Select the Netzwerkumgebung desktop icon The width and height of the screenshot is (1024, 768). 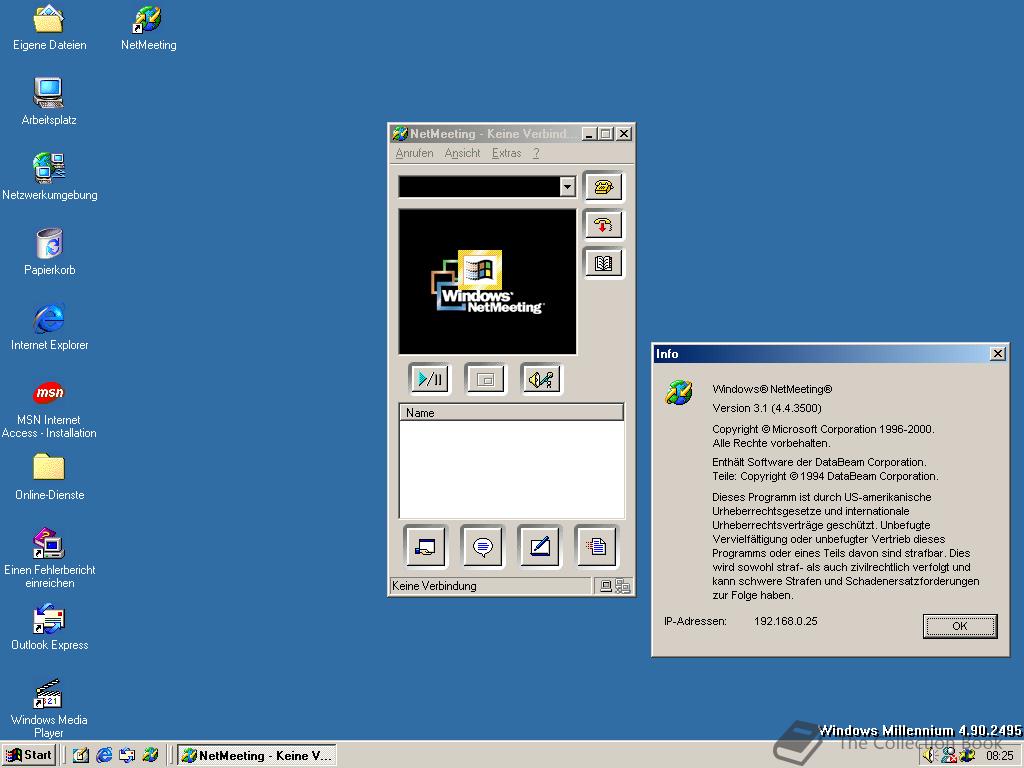[x=49, y=177]
